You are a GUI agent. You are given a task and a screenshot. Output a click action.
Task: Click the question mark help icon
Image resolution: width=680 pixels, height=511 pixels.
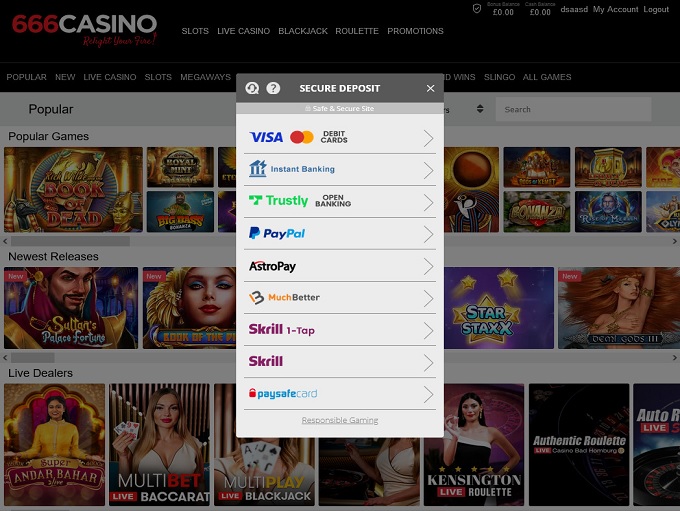click(273, 88)
